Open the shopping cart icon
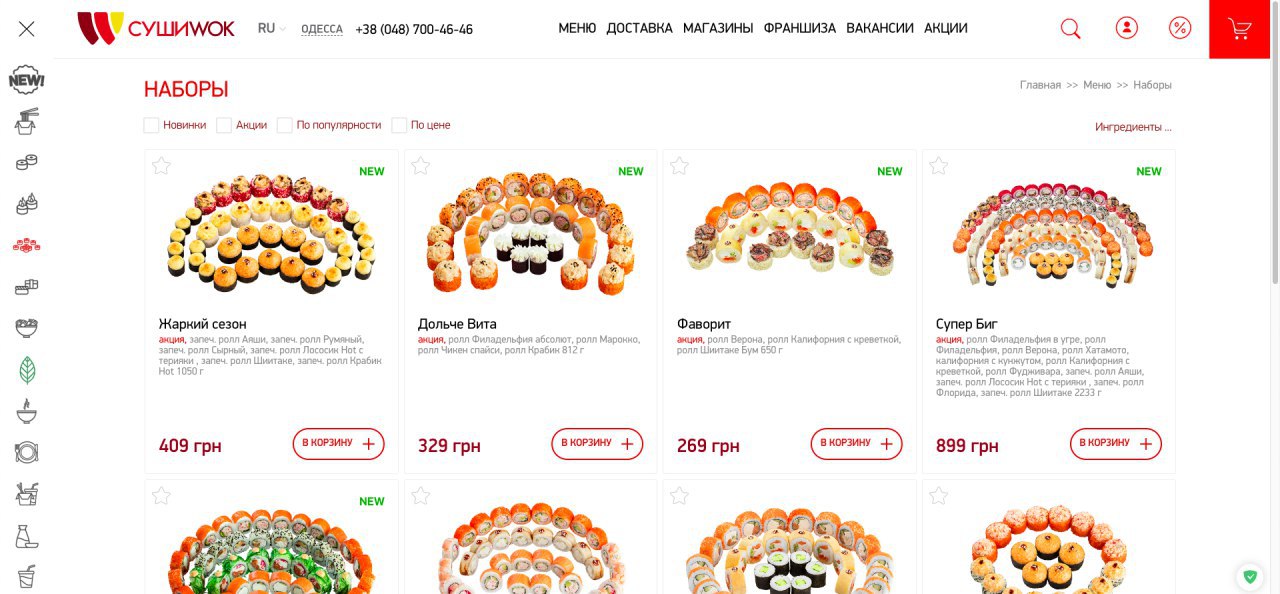The width and height of the screenshot is (1280, 594). click(x=1240, y=29)
